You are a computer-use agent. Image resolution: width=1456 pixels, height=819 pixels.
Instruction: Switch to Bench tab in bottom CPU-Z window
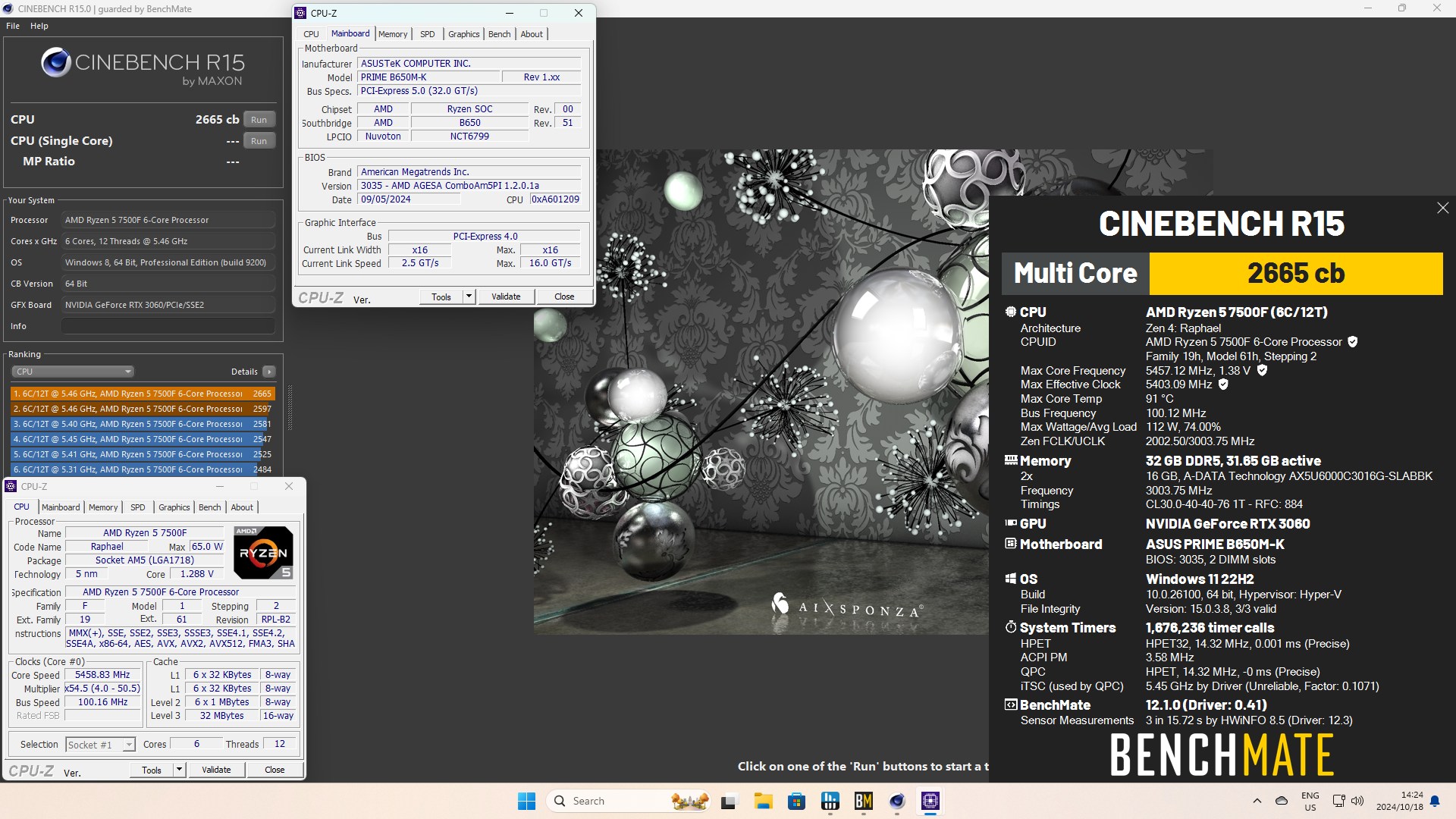(x=209, y=507)
